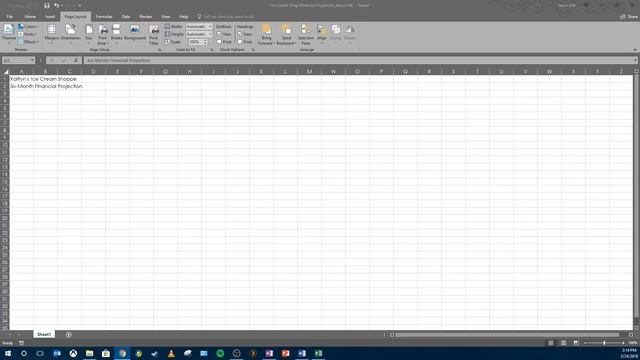Click the Share button
The image size is (640, 360).
click(x=629, y=17)
